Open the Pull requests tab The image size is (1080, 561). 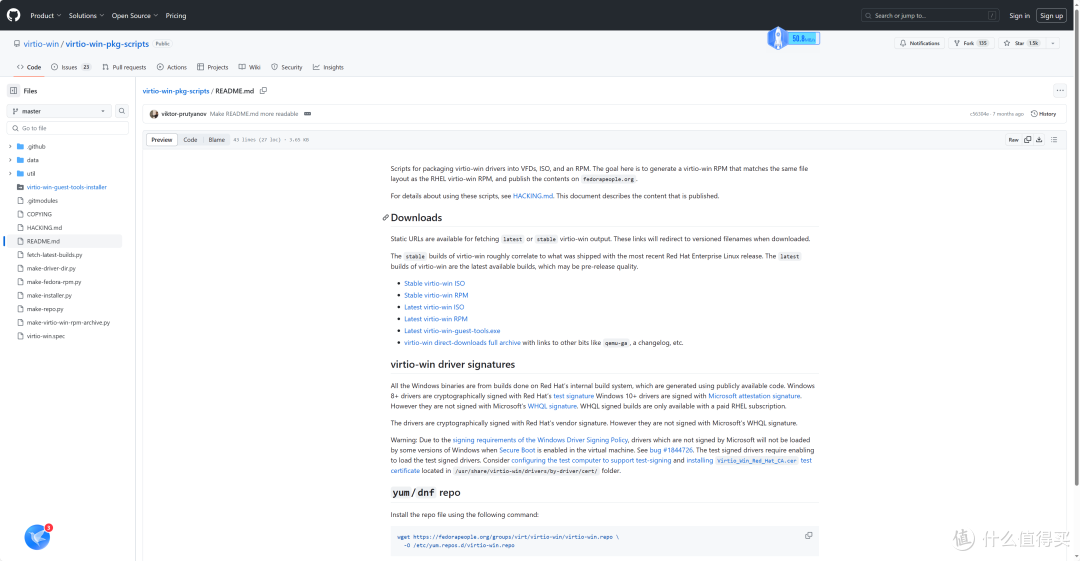click(124, 67)
